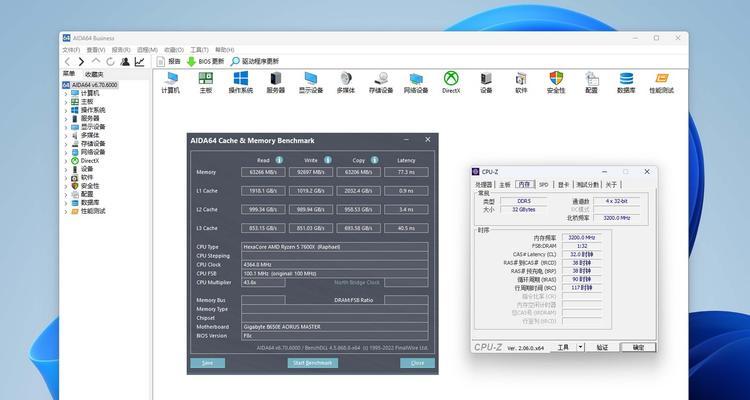Open the 帮助(H) menu
The image size is (750, 400).
tap(224, 50)
